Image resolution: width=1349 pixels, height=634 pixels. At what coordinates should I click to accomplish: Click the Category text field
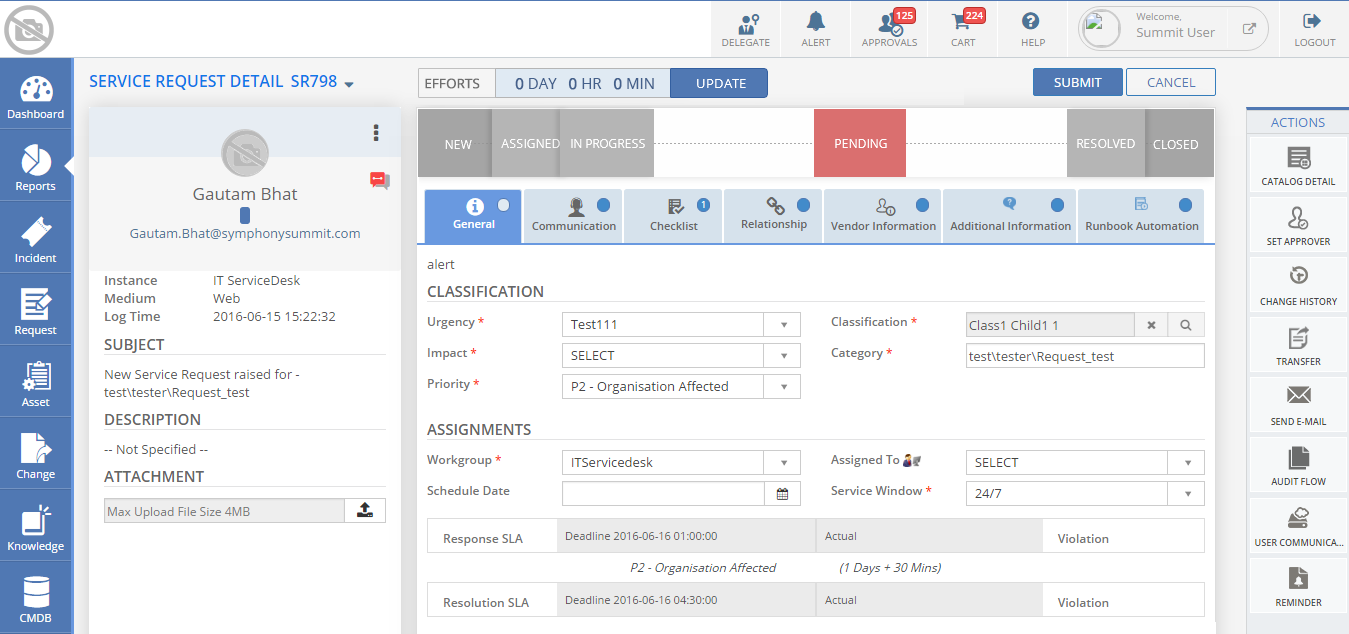[1084, 356]
